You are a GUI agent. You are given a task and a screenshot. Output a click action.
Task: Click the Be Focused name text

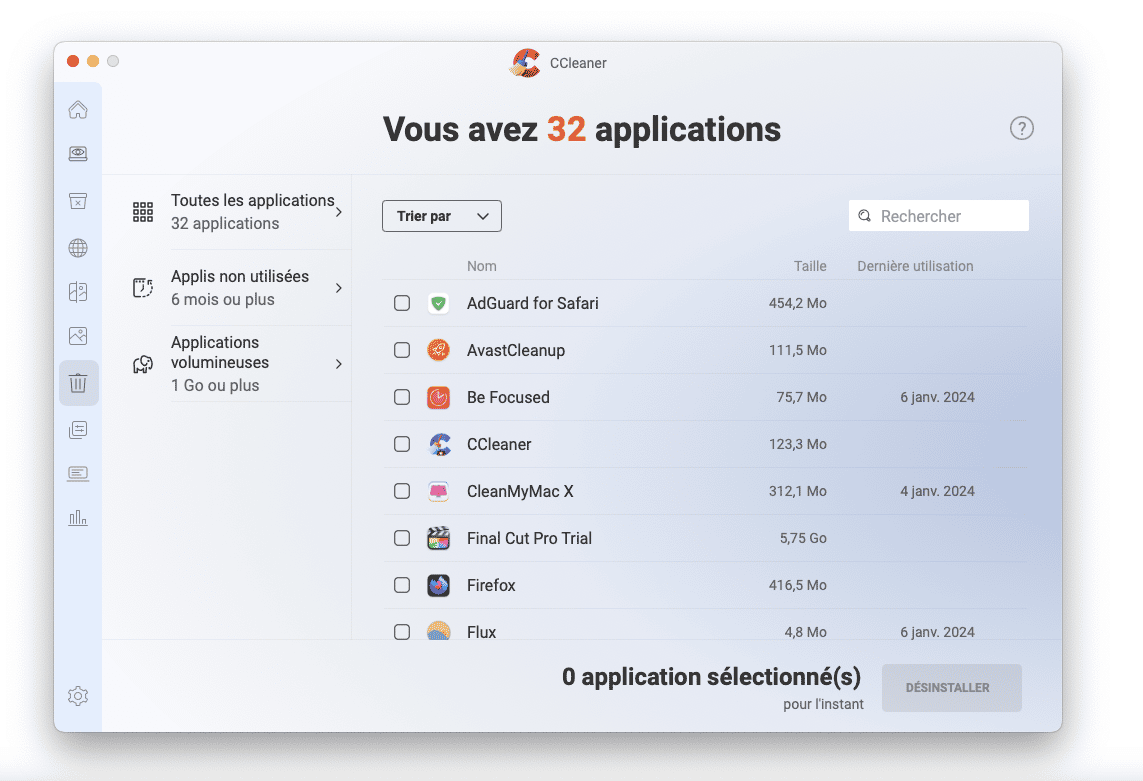coord(508,397)
